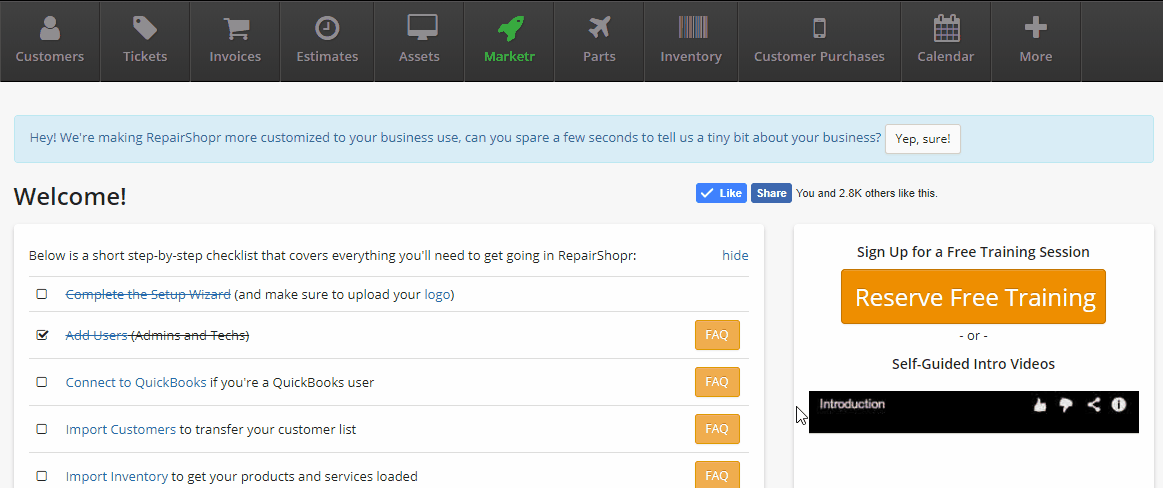Check the Import Inventory checkbox

point(42,476)
